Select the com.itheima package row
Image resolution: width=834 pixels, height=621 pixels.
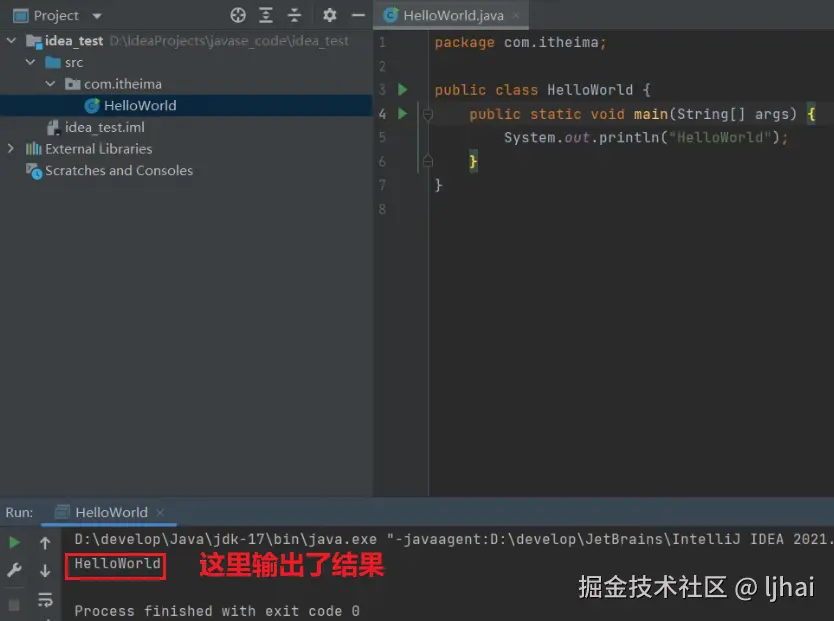[186, 84]
